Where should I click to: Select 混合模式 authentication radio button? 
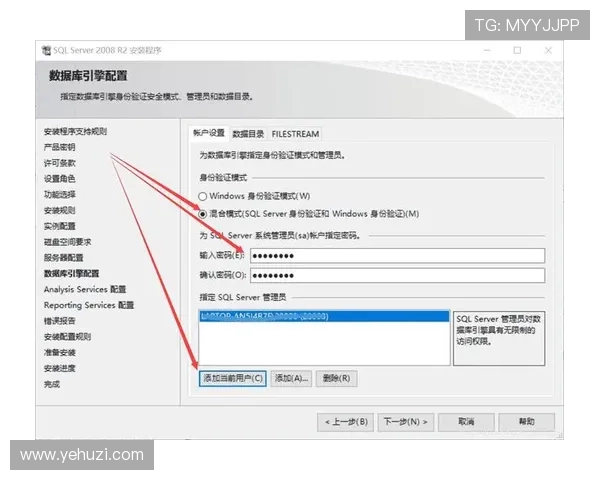click(x=202, y=214)
